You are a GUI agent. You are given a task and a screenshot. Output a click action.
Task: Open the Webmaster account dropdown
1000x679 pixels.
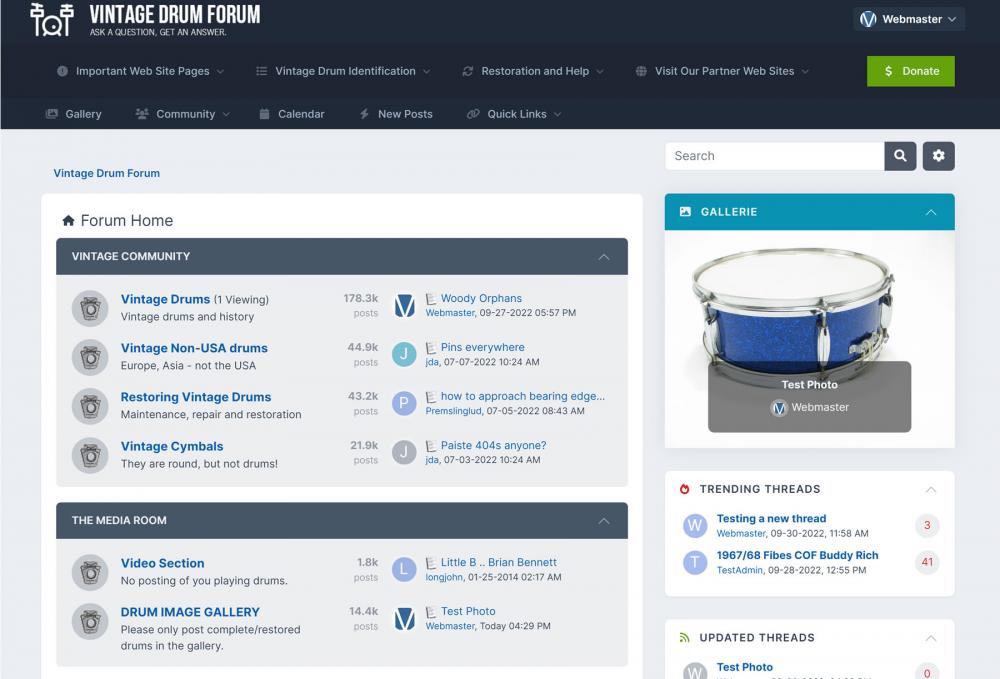[908, 19]
